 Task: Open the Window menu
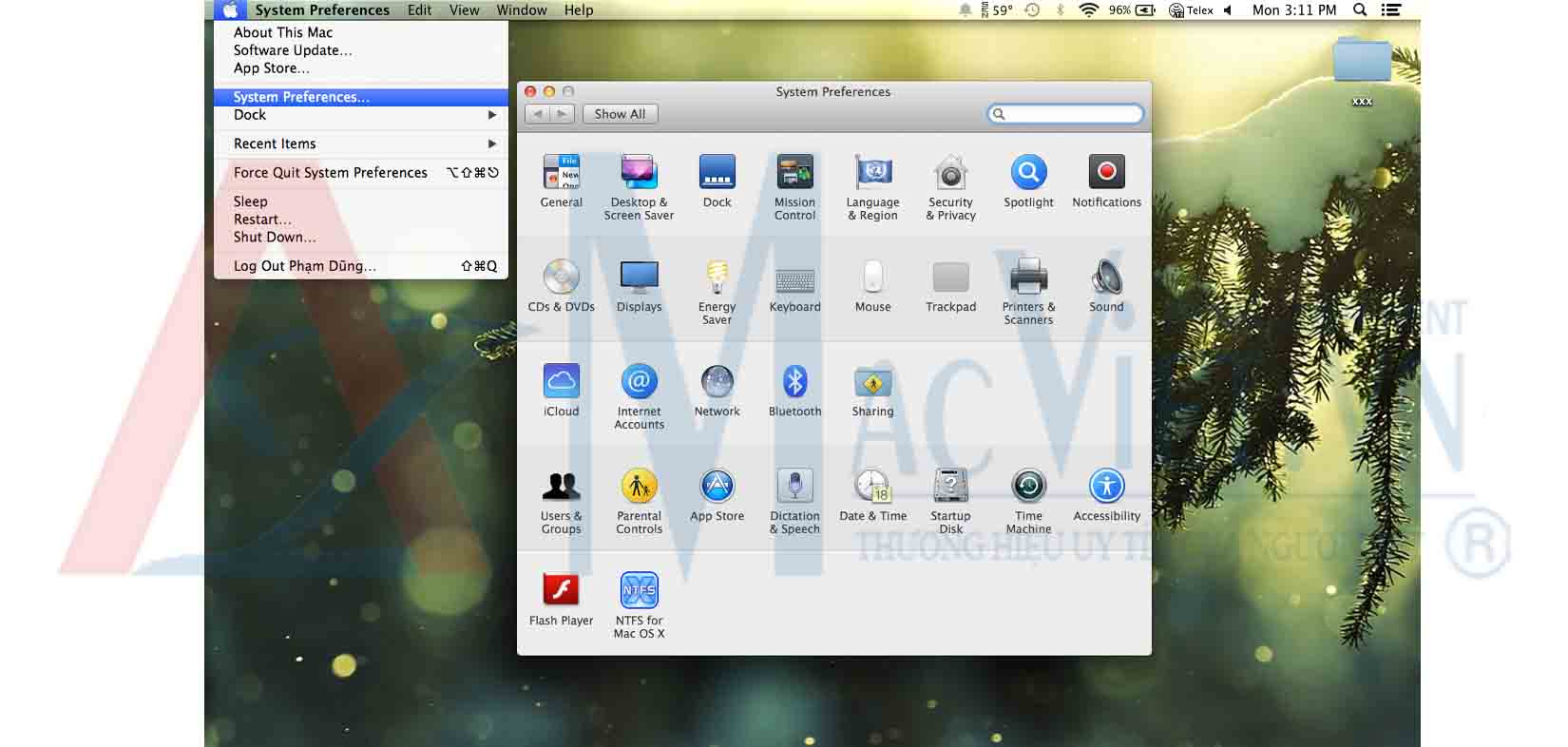522,10
